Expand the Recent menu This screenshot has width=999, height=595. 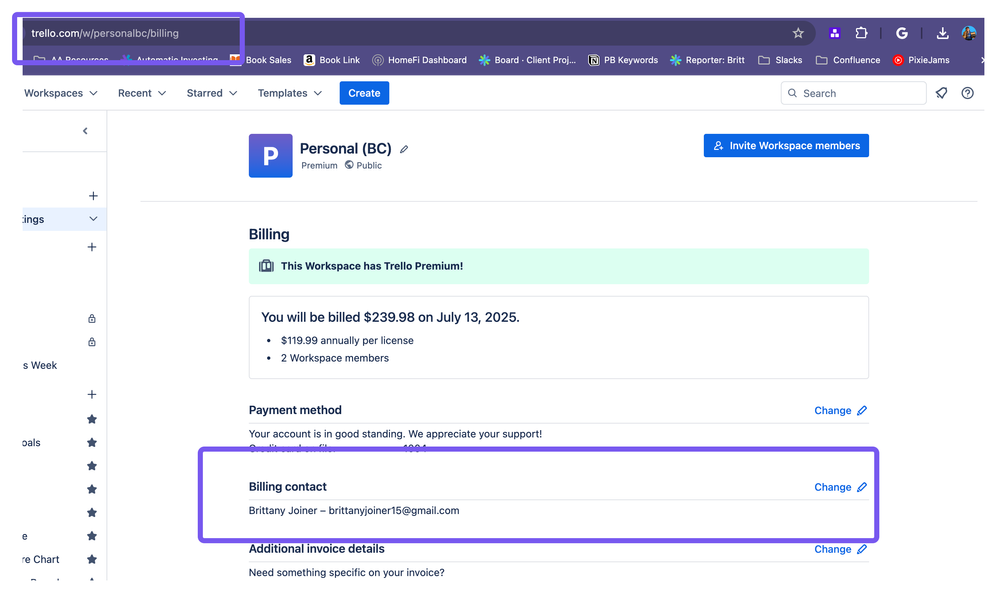pyautogui.click(x=142, y=93)
